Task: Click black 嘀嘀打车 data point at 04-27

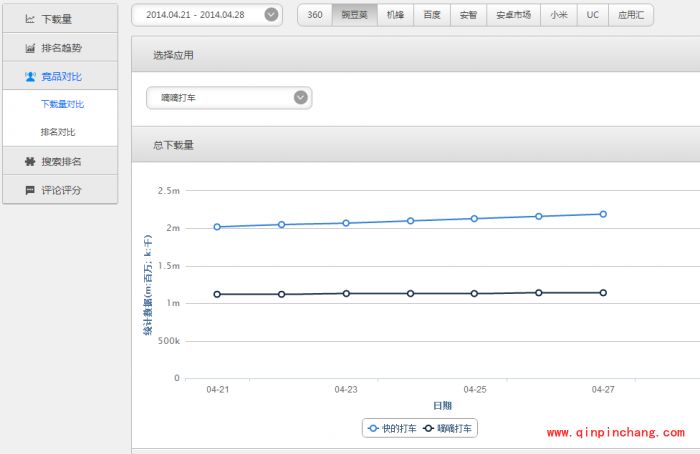Action: 603,292
